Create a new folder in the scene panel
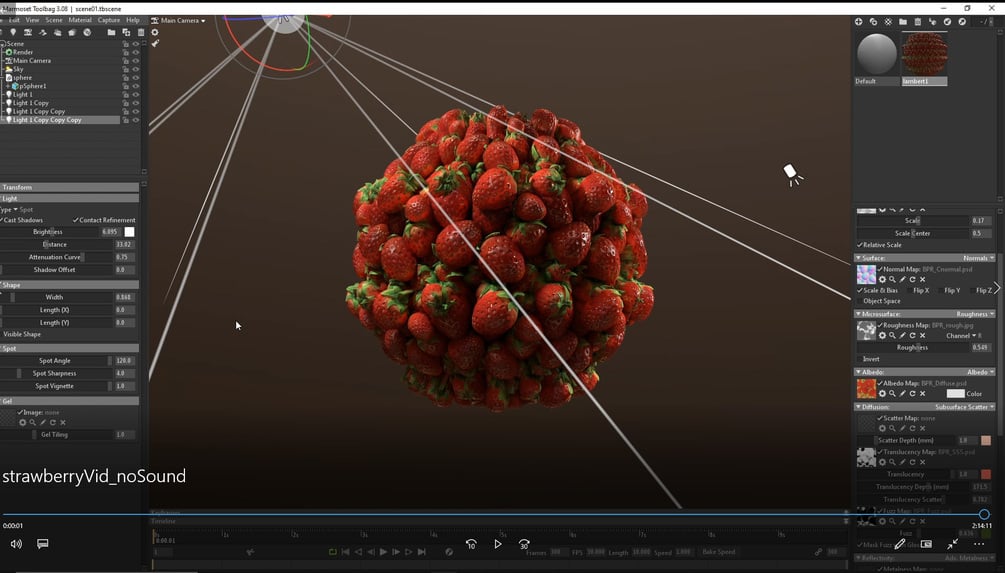The height and width of the screenshot is (573, 1005). point(112,32)
